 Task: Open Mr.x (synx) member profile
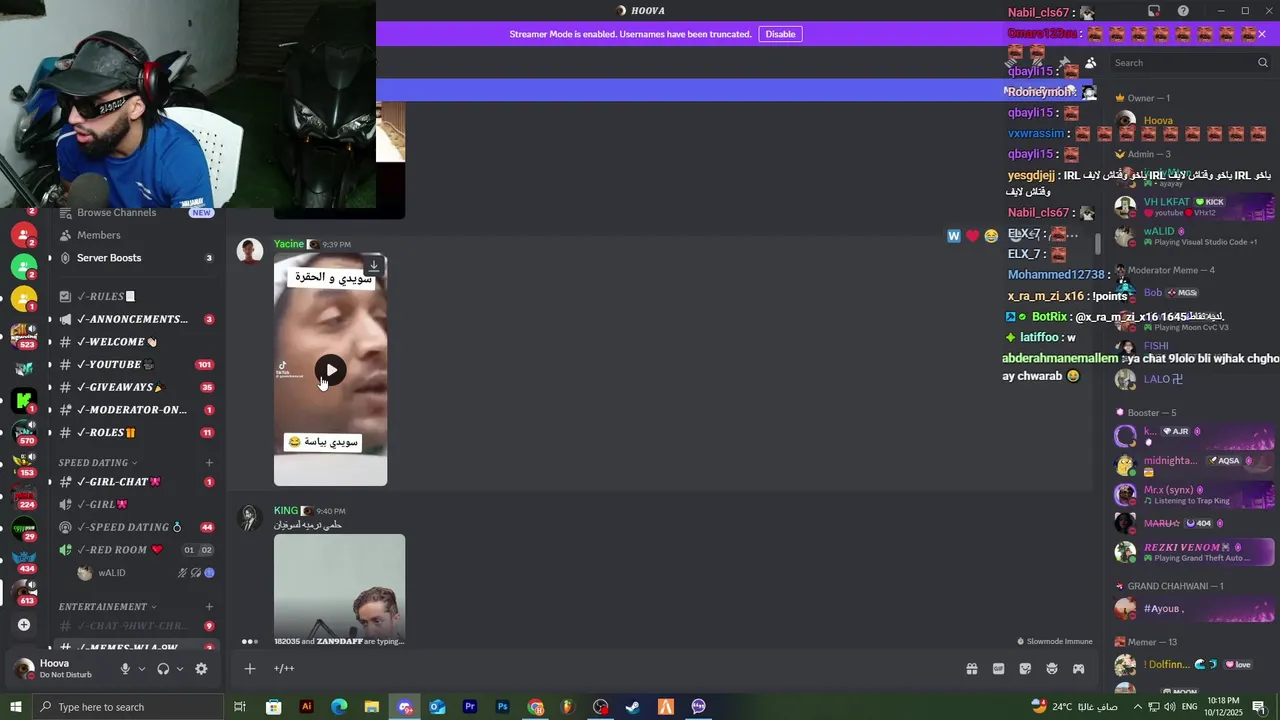[x=1194, y=494]
